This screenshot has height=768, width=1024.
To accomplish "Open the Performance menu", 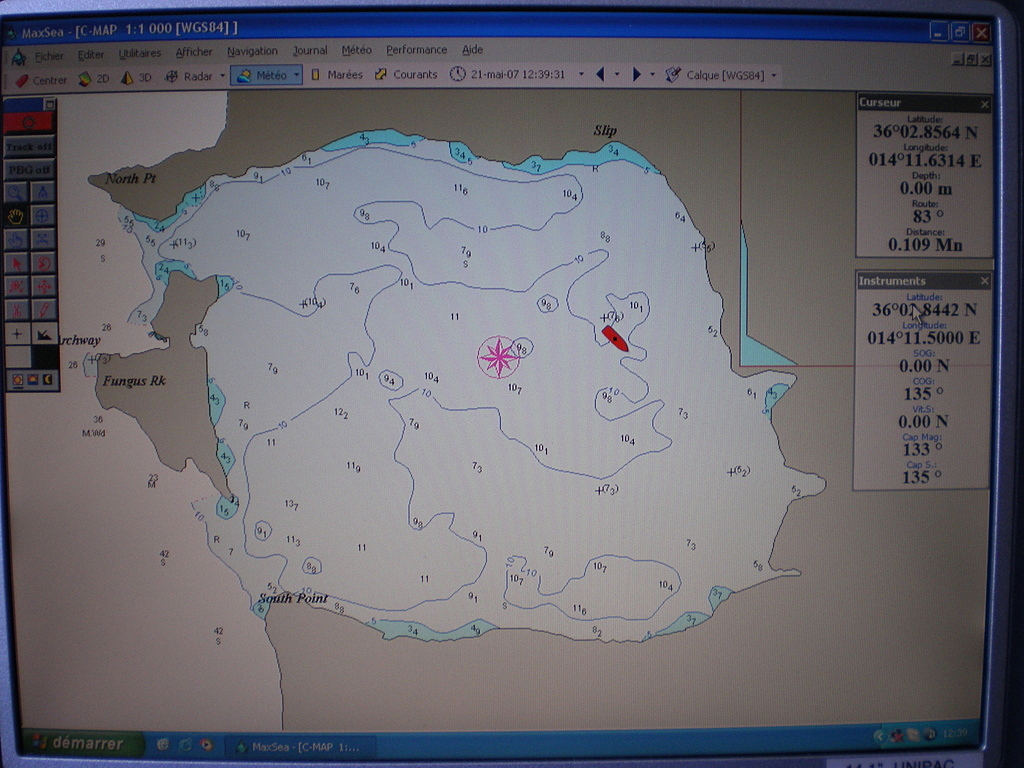I will tap(417, 50).
